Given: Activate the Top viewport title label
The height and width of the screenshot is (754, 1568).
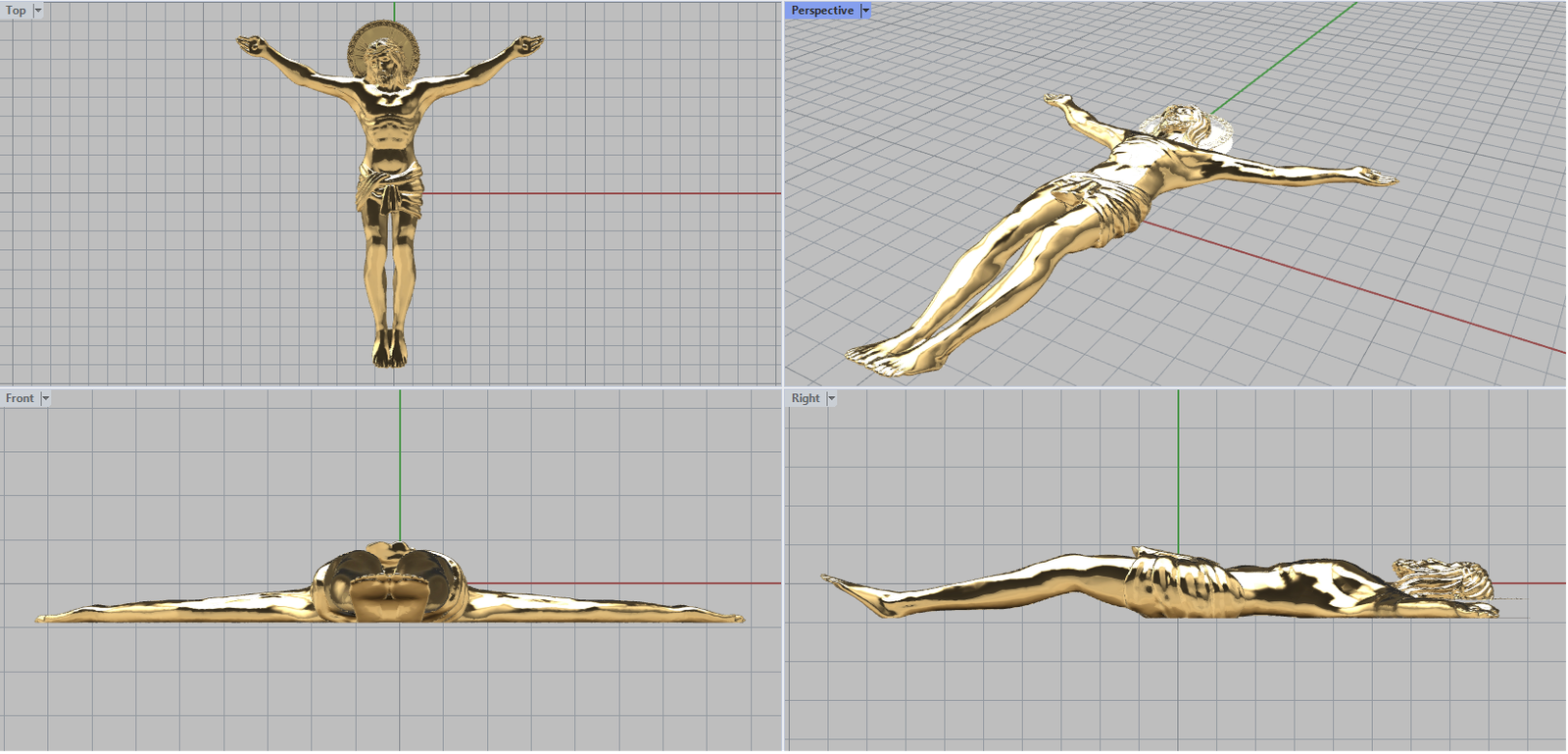Looking at the screenshot, I should pos(16,10).
